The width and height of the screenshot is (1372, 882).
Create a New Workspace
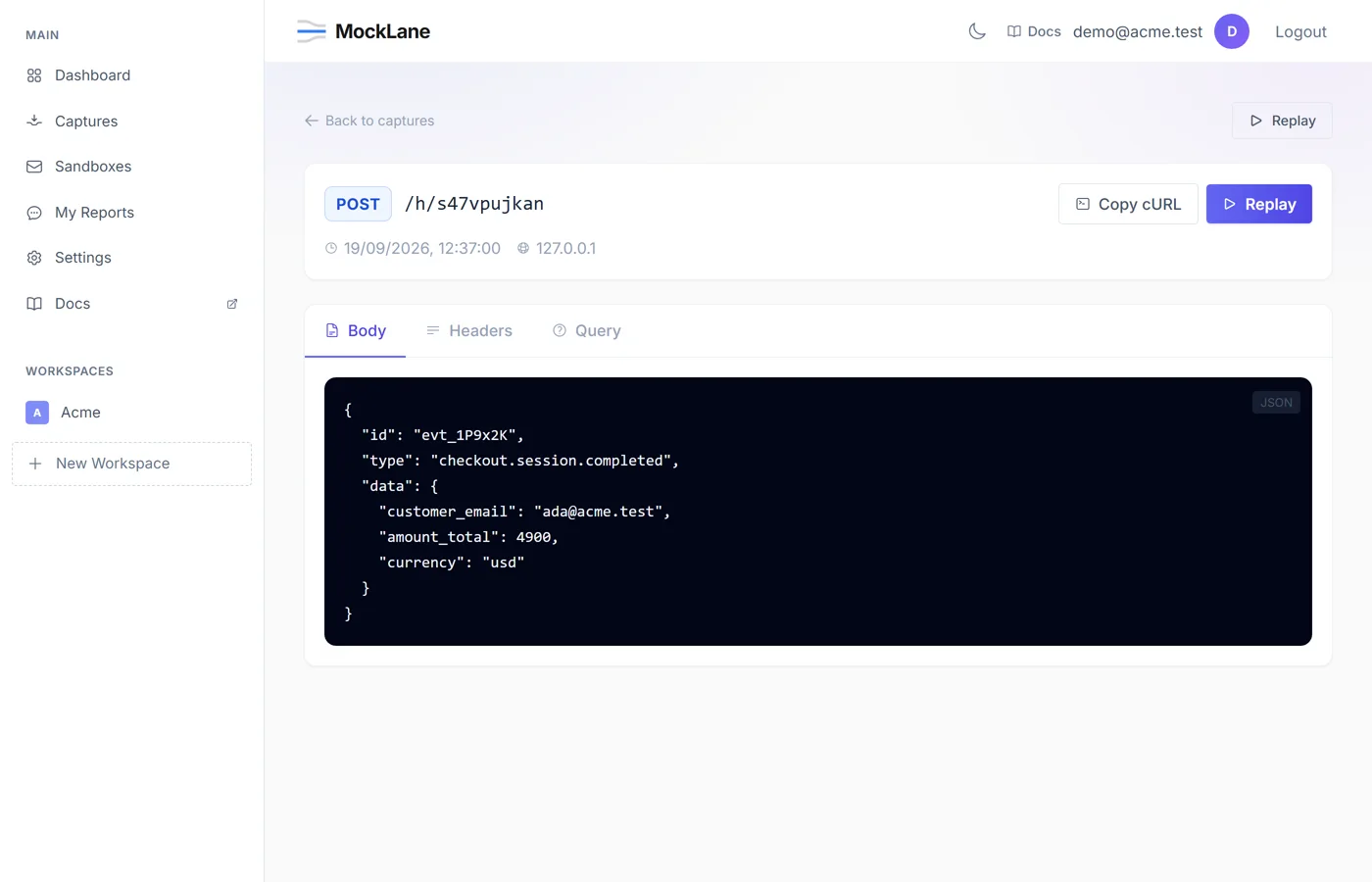(x=131, y=464)
